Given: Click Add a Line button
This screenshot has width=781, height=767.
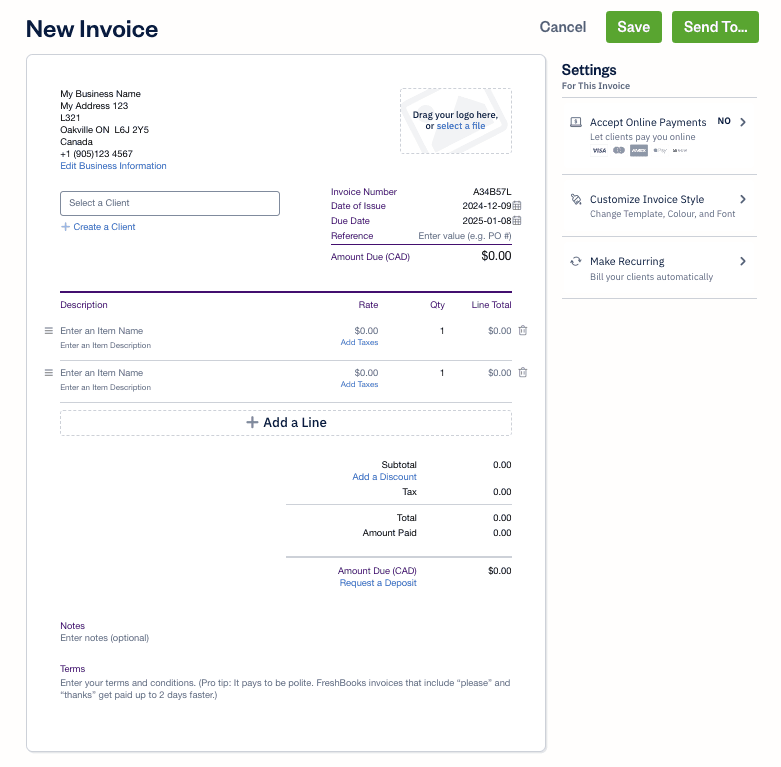Looking at the screenshot, I should click(286, 423).
